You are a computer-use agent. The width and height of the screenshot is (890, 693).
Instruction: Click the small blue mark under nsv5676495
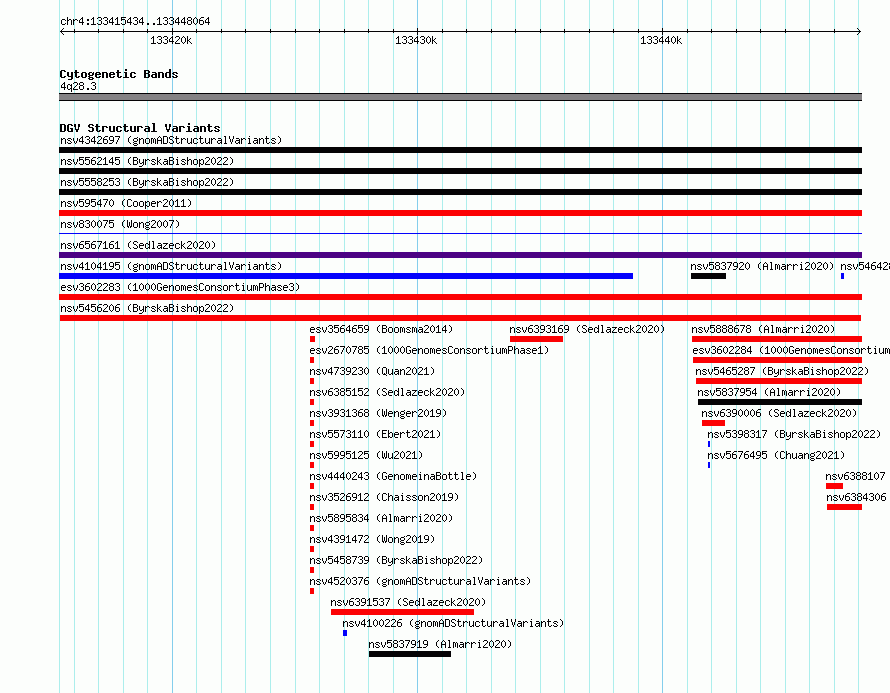[x=709, y=465]
